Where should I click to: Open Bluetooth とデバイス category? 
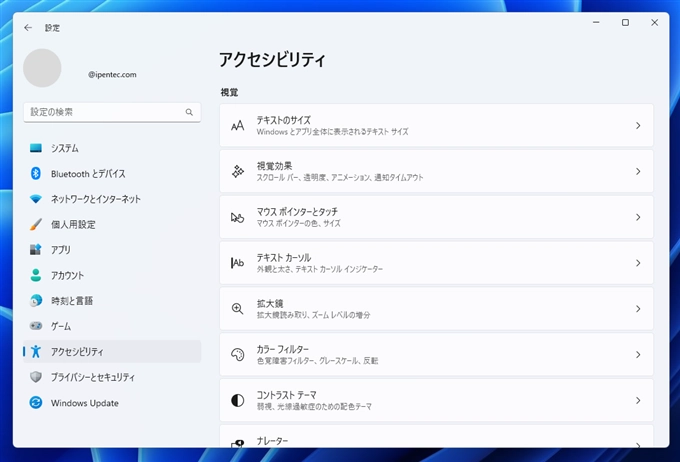pyautogui.click(x=112, y=174)
